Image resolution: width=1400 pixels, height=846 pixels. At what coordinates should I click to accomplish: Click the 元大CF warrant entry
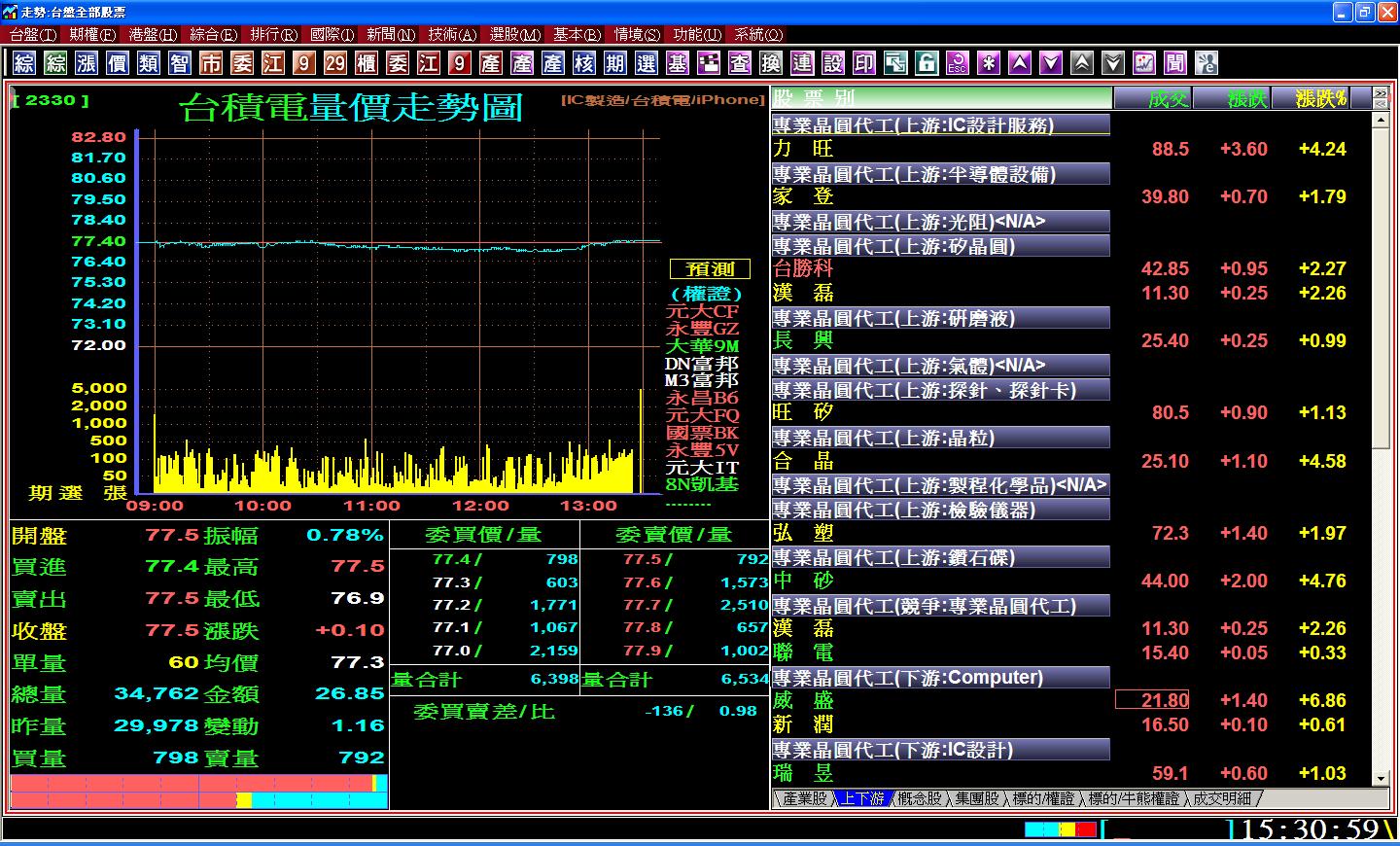(x=702, y=311)
